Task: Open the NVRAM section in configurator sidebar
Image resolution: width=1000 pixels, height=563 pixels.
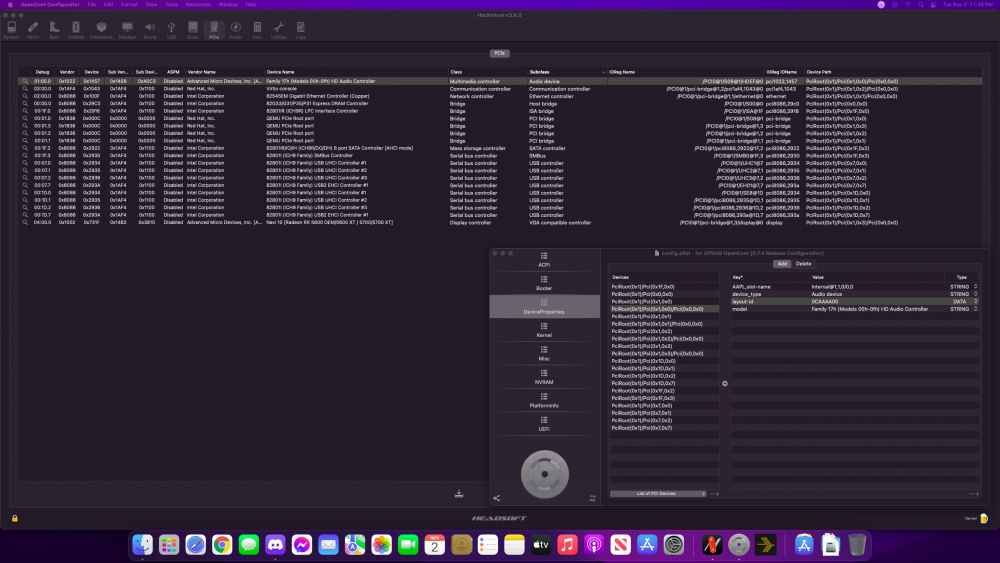Action: [x=544, y=377]
